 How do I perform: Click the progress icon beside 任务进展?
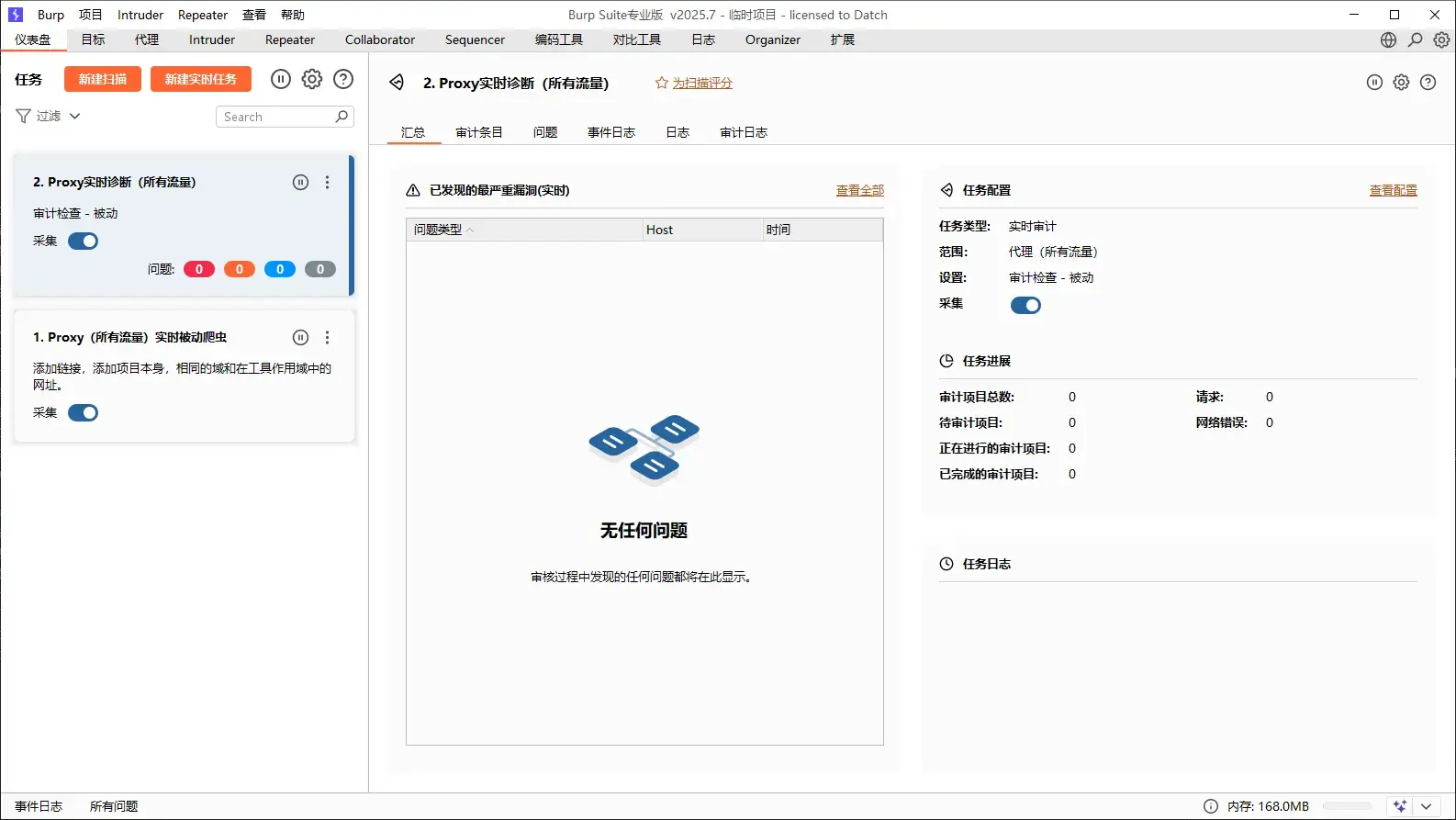[x=946, y=361]
